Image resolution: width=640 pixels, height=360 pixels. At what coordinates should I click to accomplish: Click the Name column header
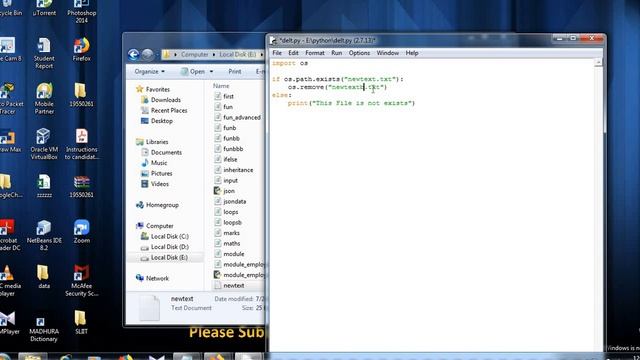point(221,86)
